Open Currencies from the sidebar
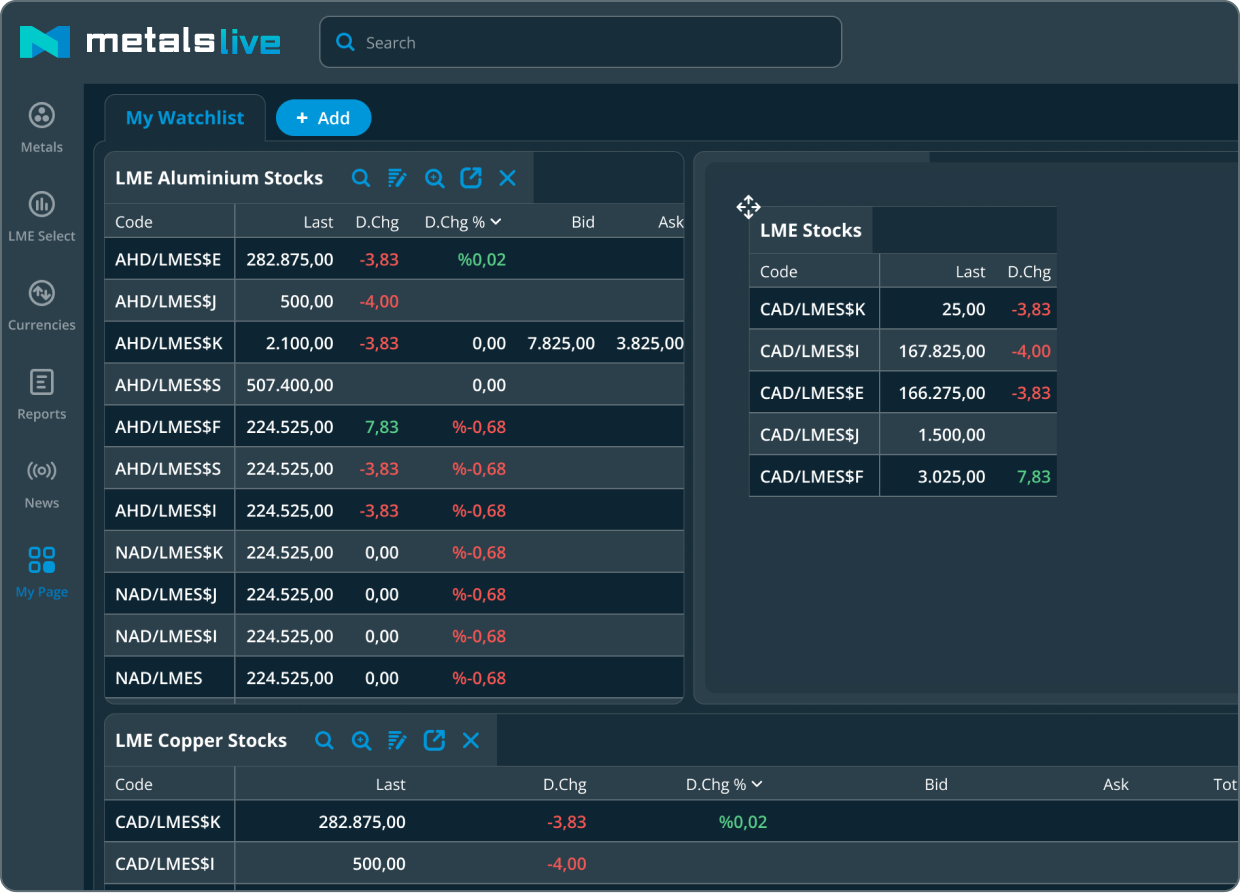This screenshot has width=1240, height=893. 42,306
